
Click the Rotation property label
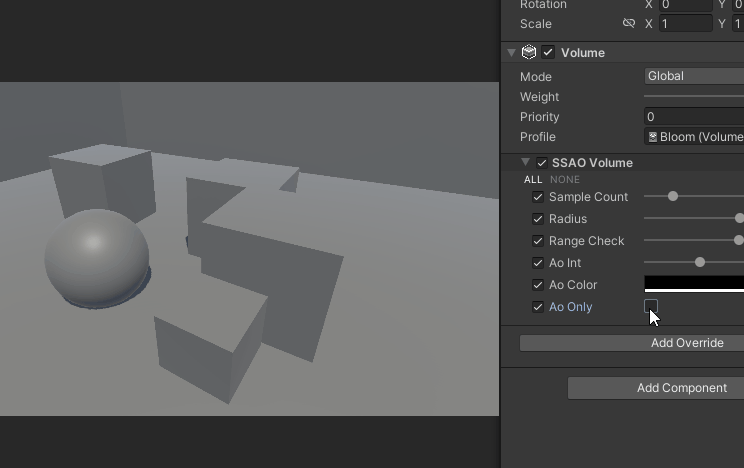click(x=543, y=5)
